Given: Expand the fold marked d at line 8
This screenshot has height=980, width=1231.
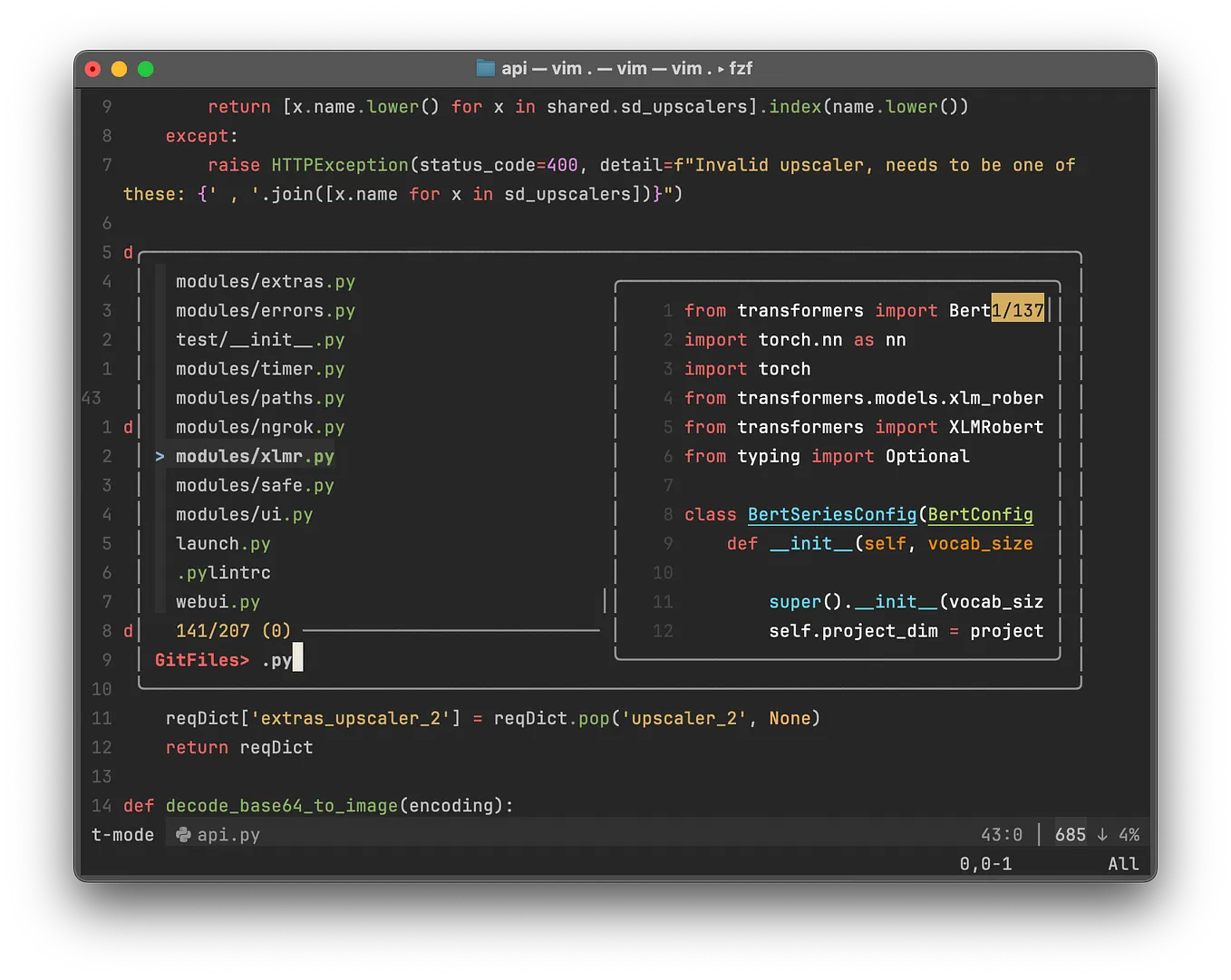Looking at the screenshot, I should pyautogui.click(x=128, y=630).
